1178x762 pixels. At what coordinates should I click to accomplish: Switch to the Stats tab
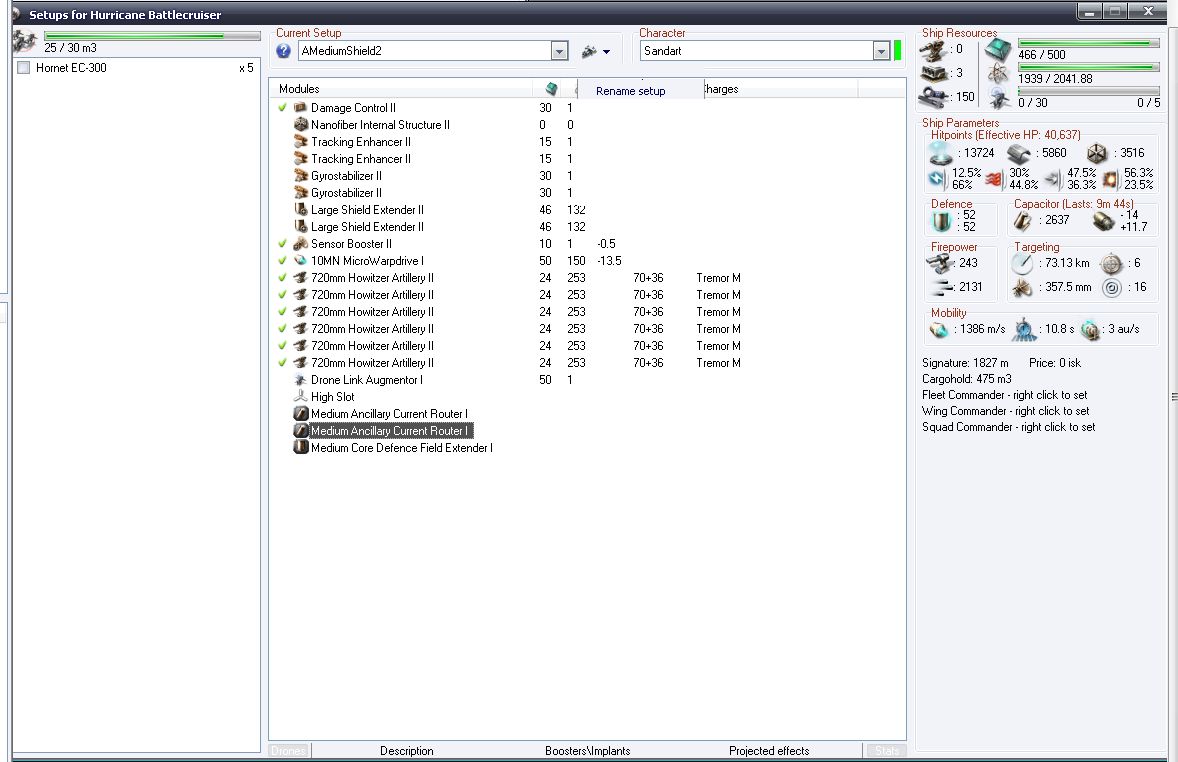(x=887, y=751)
